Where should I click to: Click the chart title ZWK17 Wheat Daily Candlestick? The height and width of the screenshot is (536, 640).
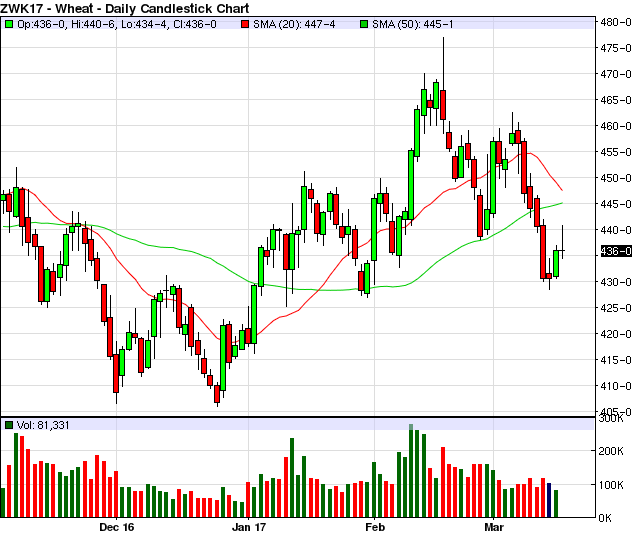click(x=125, y=8)
